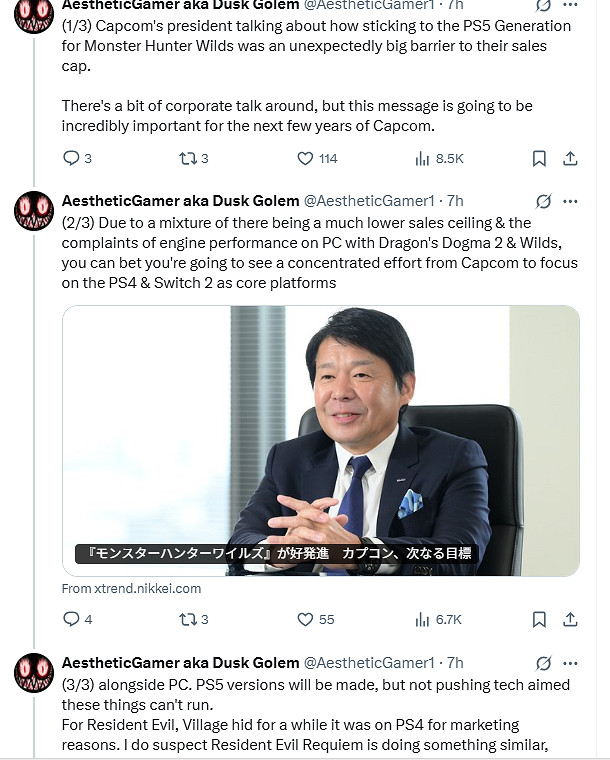Screen dimensions: 610x760
Task: Open AestheticGamer profile avatar on (2/3) tweet
Action: pyautogui.click(x=33, y=211)
